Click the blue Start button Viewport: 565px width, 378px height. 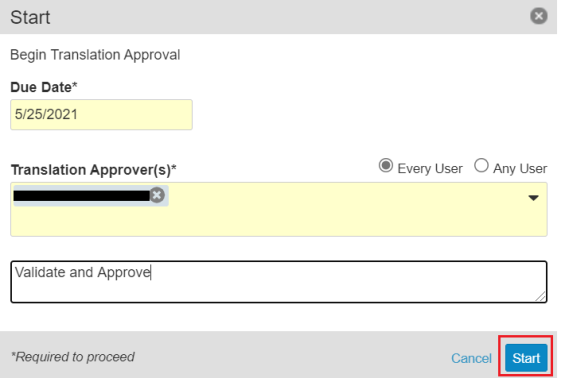pyautogui.click(x=526, y=358)
